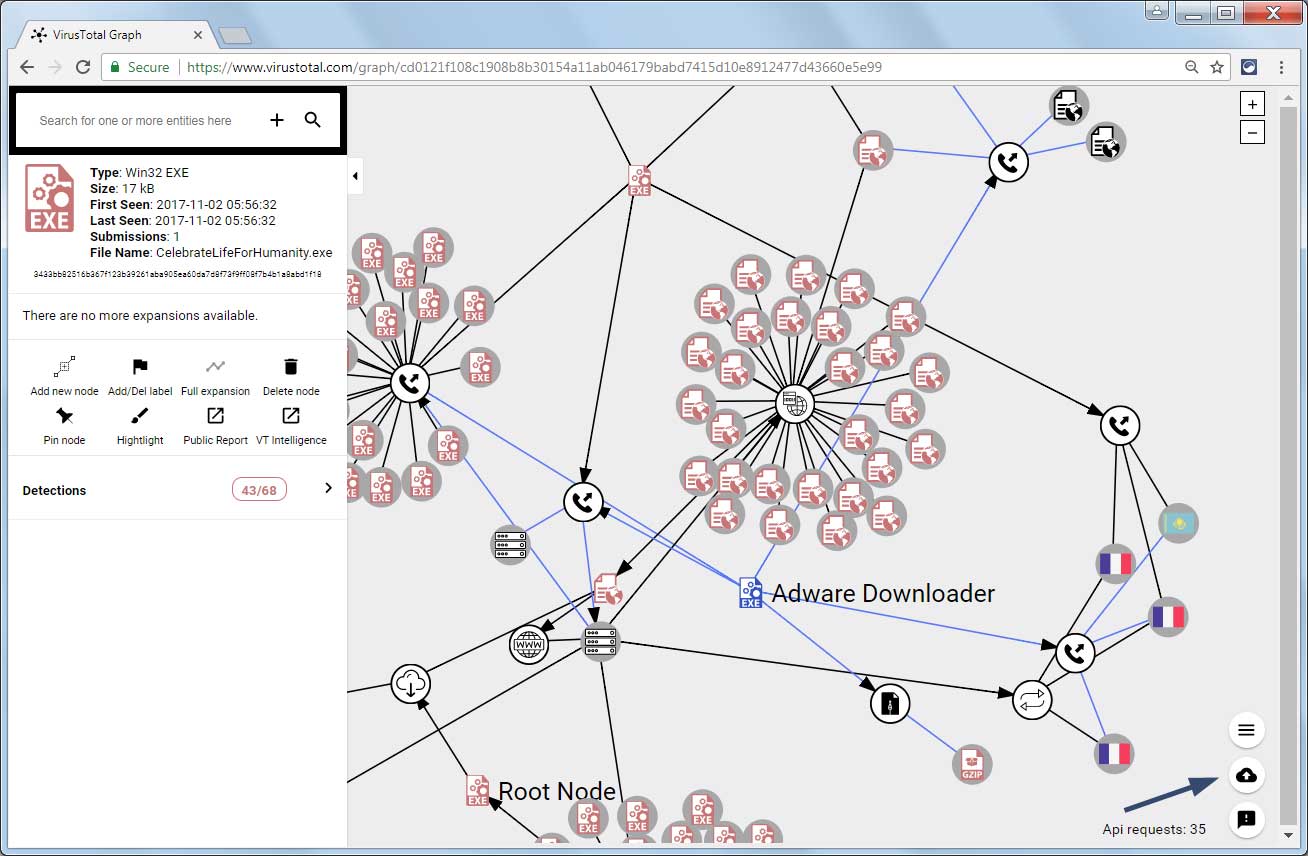This screenshot has width=1308, height=856.
Task: Run a search with the magnifier icon
Action: pos(313,119)
